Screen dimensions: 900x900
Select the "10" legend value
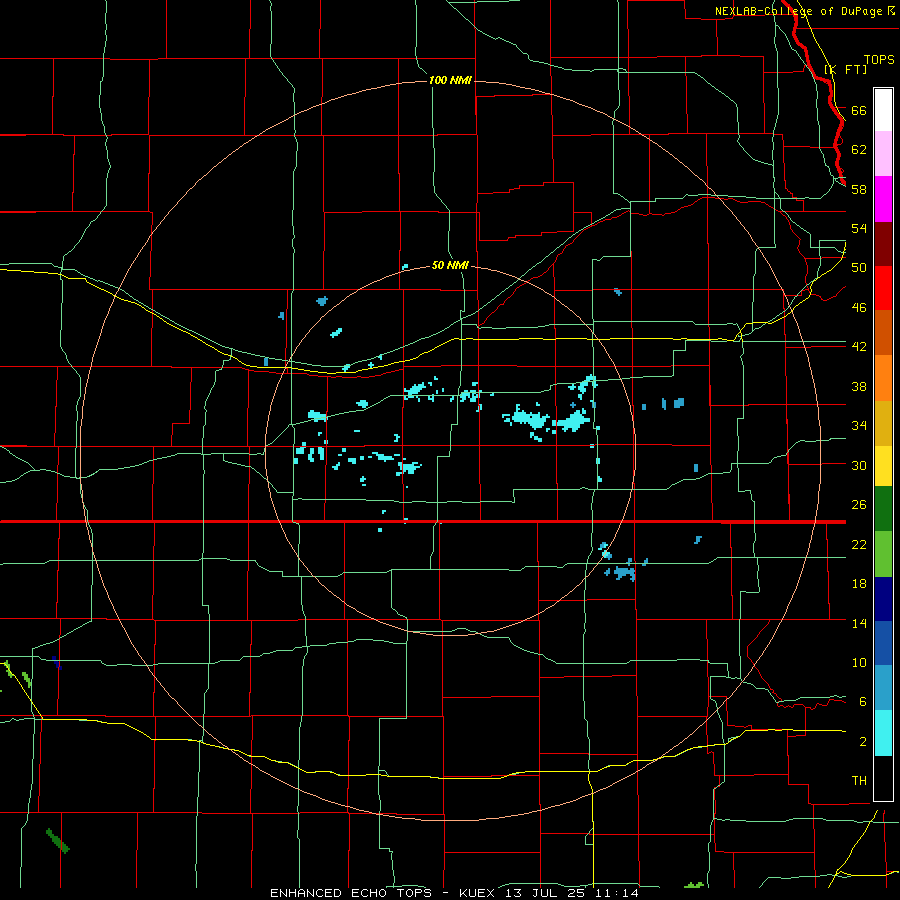click(859, 662)
